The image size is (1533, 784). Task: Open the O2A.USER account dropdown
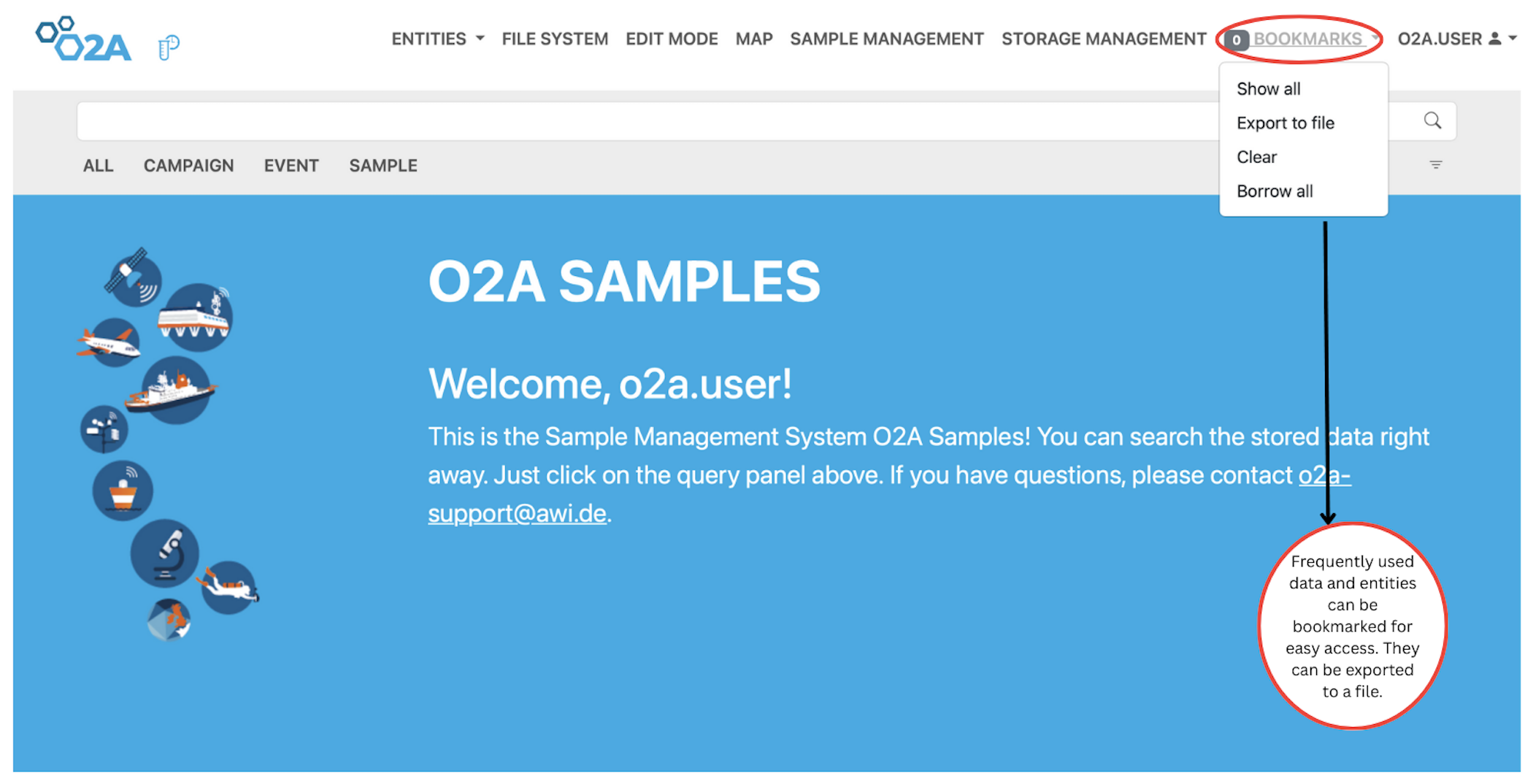1456,39
